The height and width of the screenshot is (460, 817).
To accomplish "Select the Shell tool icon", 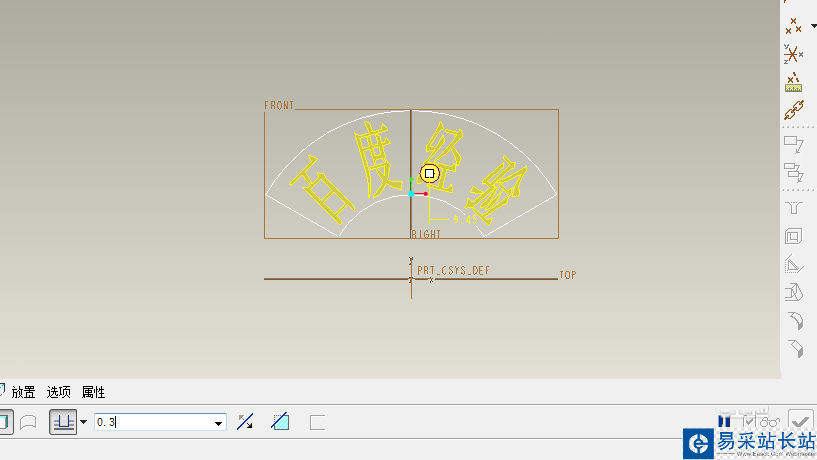I will coord(794,236).
